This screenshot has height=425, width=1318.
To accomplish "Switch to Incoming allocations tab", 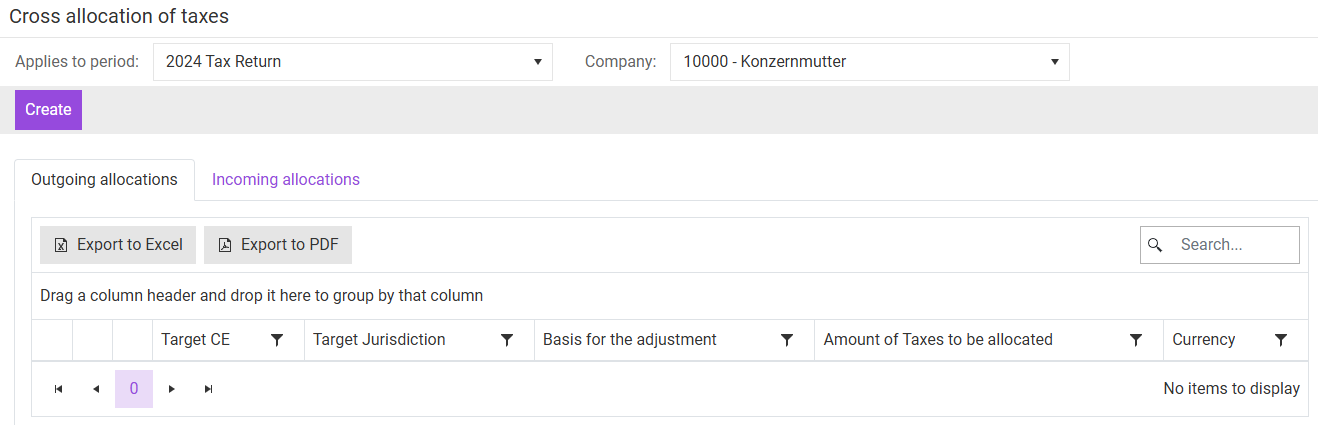I will (286, 180).
